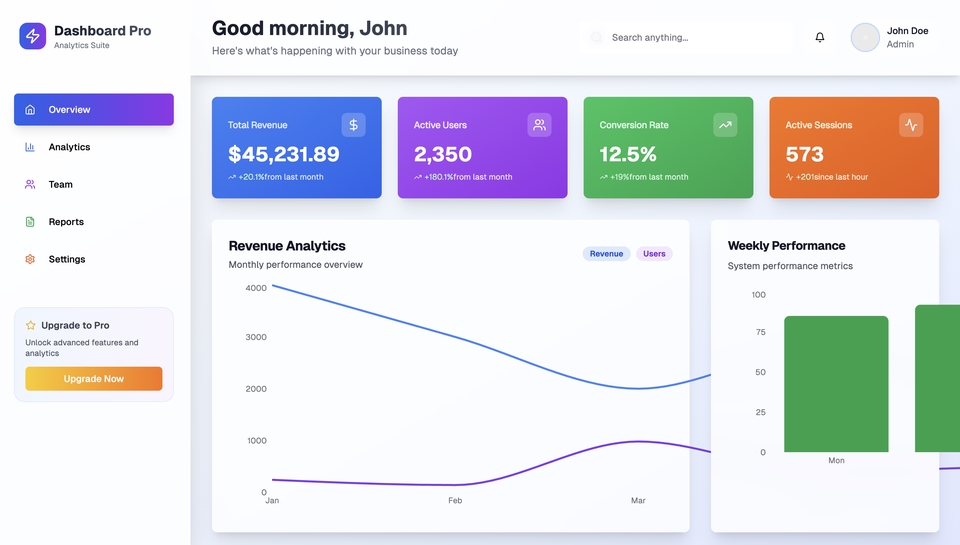Click the trending arrow icon on Conversion Rate
Image resolution: width=960 pixels, height=545 pixels.
725,125
